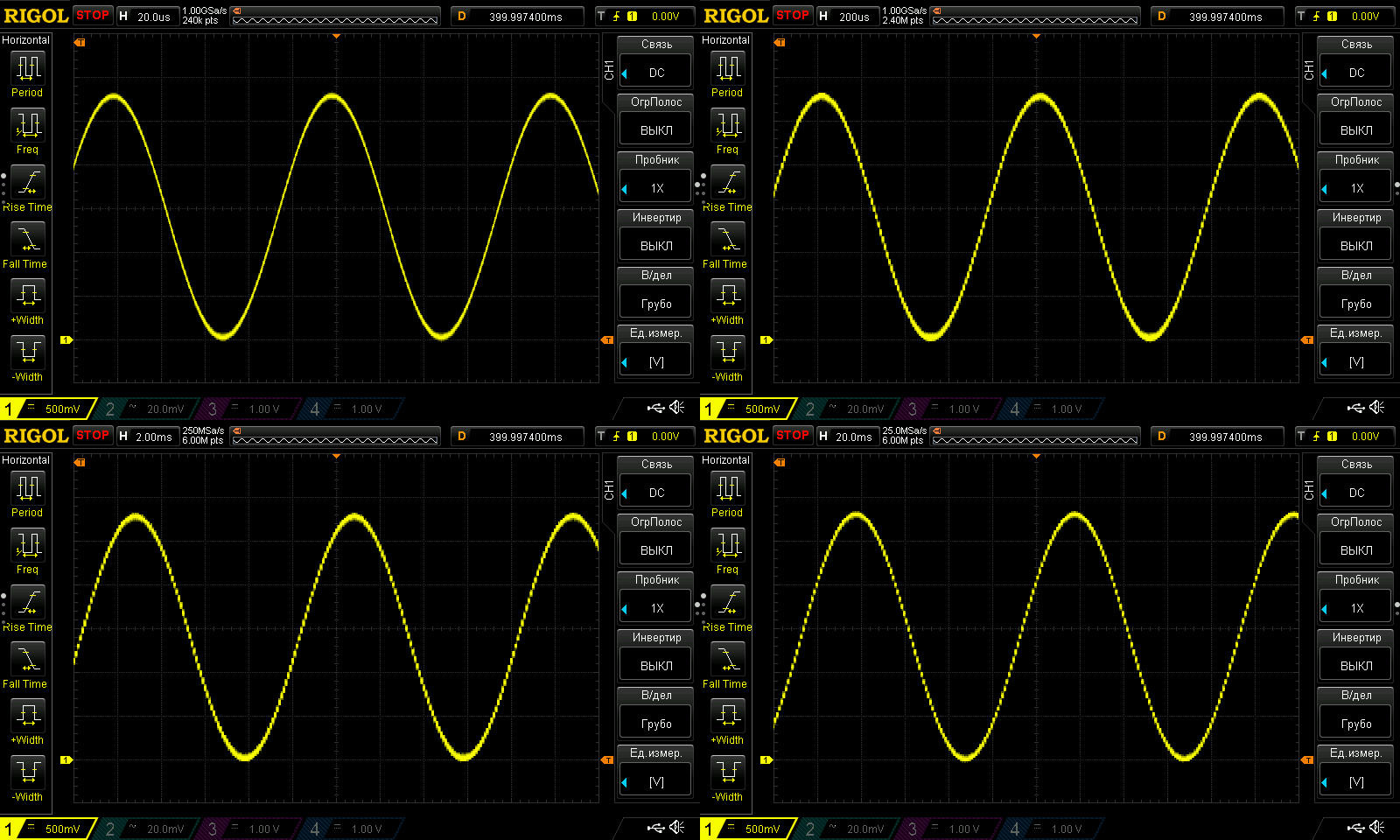Click the В/дел Грубо button on the 2.00ms scope

tap(656, 724)
